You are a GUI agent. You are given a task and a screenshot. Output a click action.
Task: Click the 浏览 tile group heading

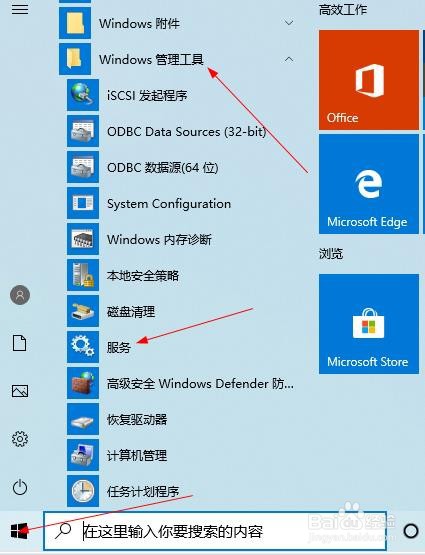point(331,253)
